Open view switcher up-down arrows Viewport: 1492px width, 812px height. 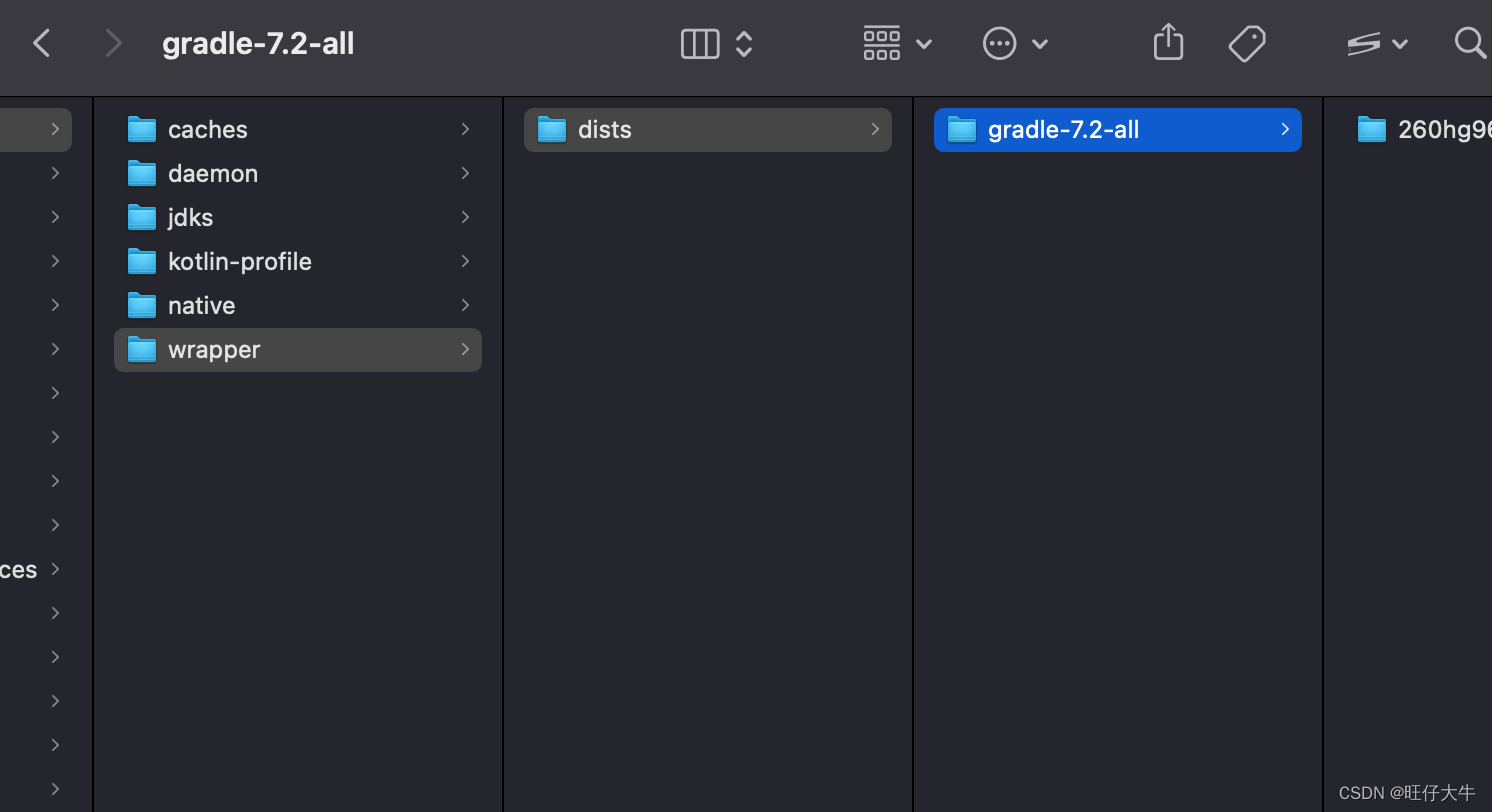pos(744,43)
